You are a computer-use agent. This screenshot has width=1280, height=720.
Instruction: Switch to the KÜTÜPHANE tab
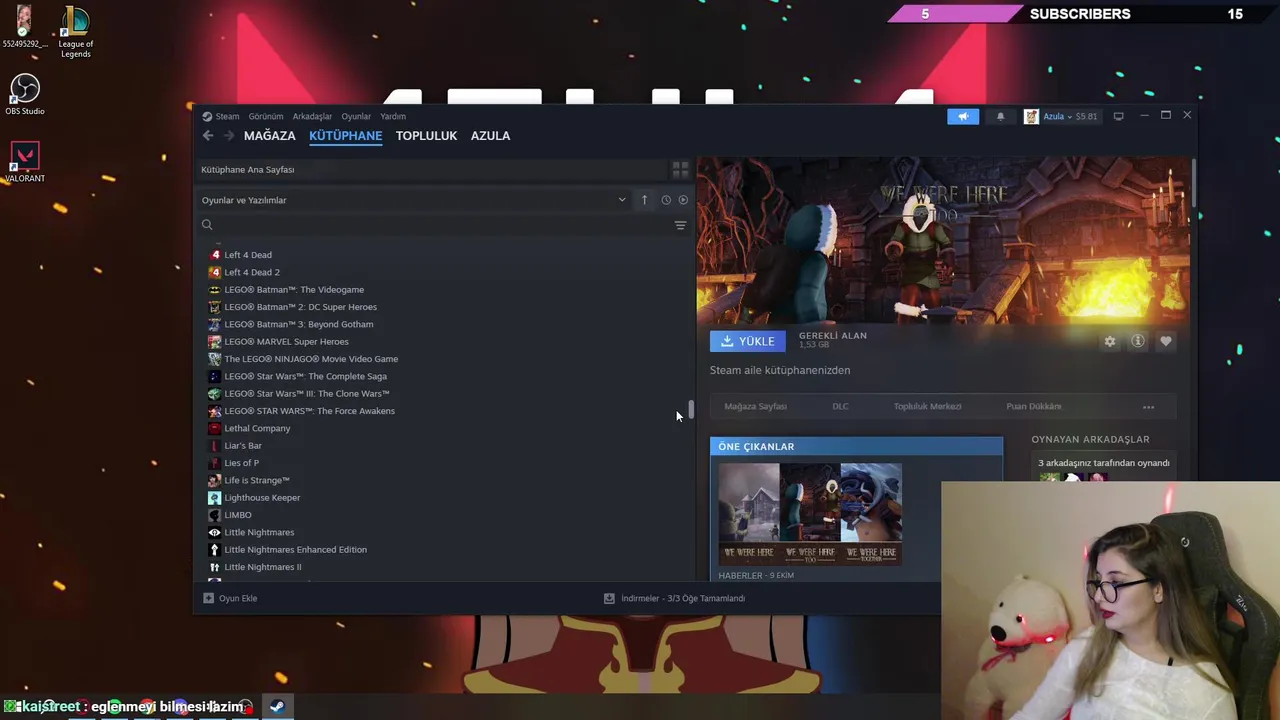(346, 135)
